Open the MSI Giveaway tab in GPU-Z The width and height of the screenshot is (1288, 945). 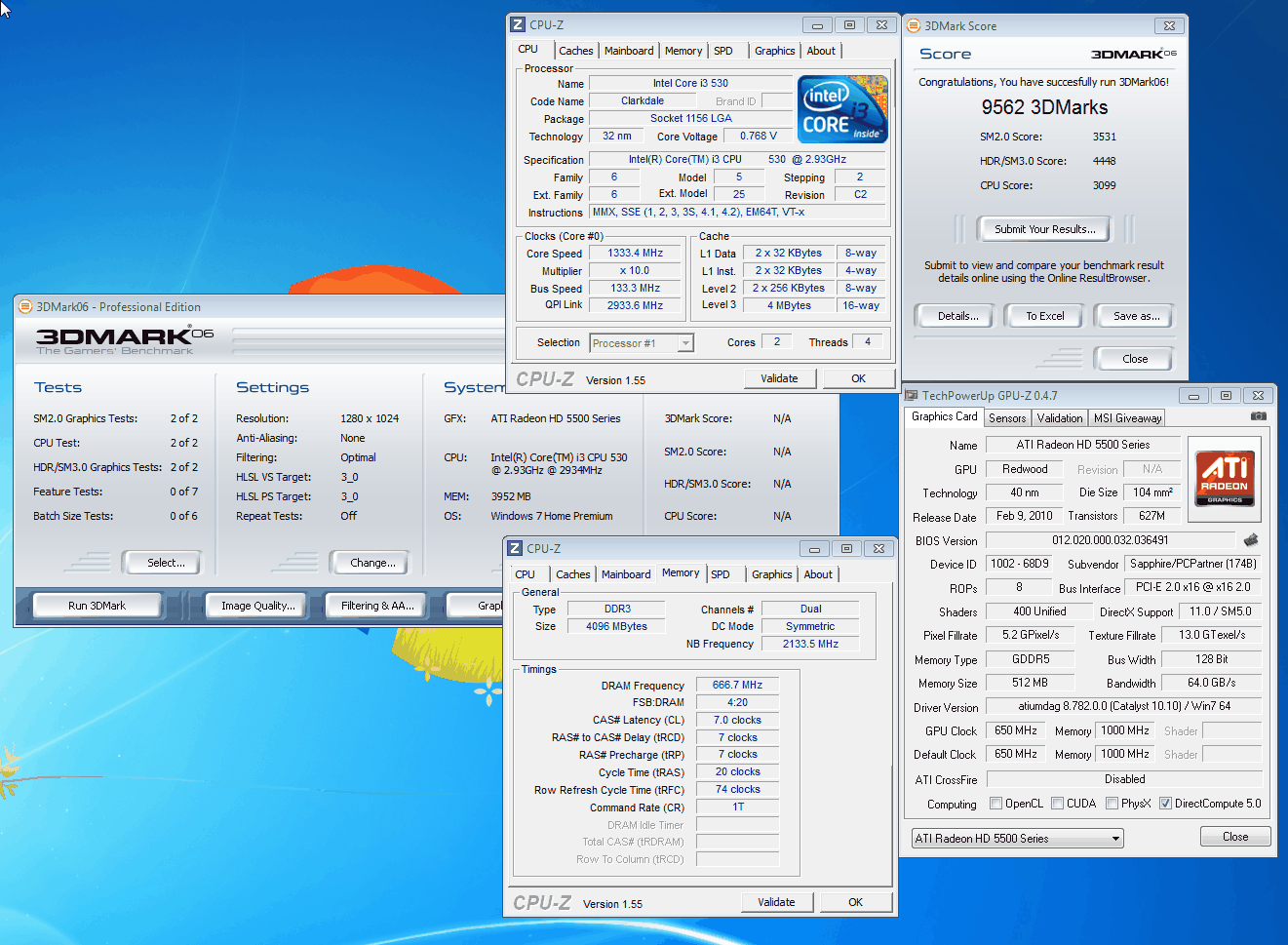(1127, 418)
